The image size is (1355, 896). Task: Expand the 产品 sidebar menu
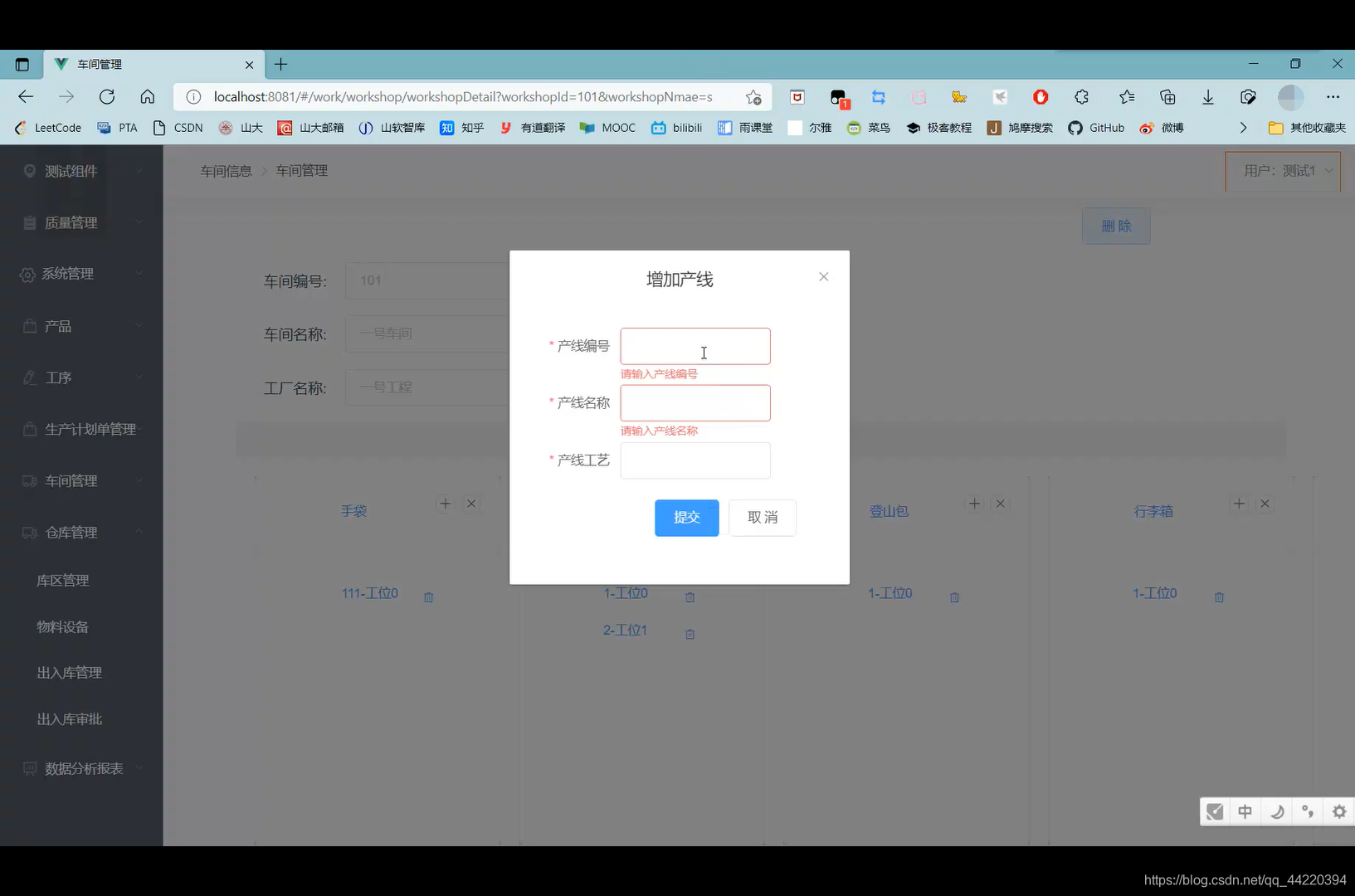[81, 326]
